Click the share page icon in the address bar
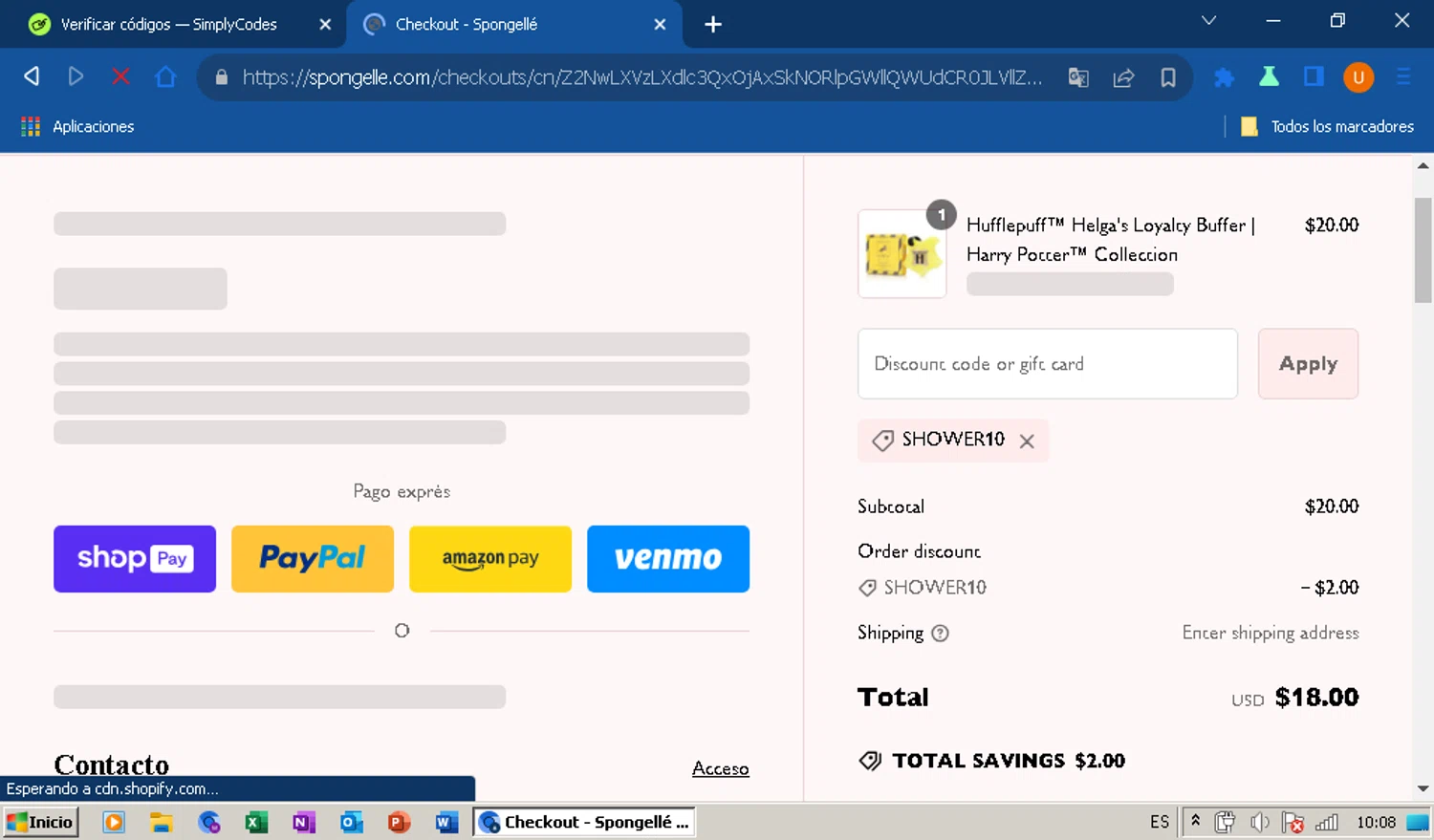The height and width of the screenshot is (840, 1434). point(1123,77)
